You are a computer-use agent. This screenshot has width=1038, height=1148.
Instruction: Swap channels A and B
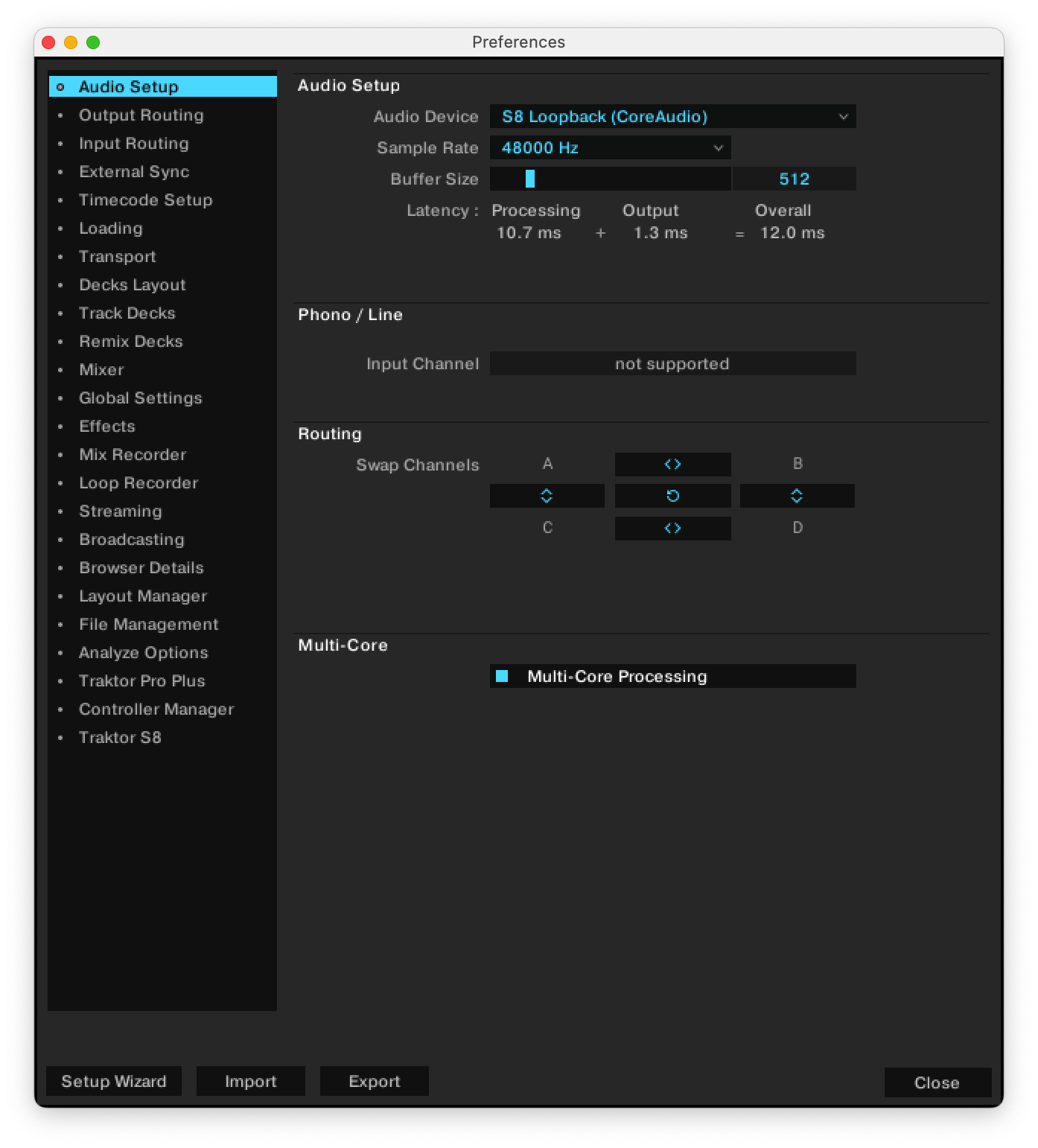(x=672, y=465)
